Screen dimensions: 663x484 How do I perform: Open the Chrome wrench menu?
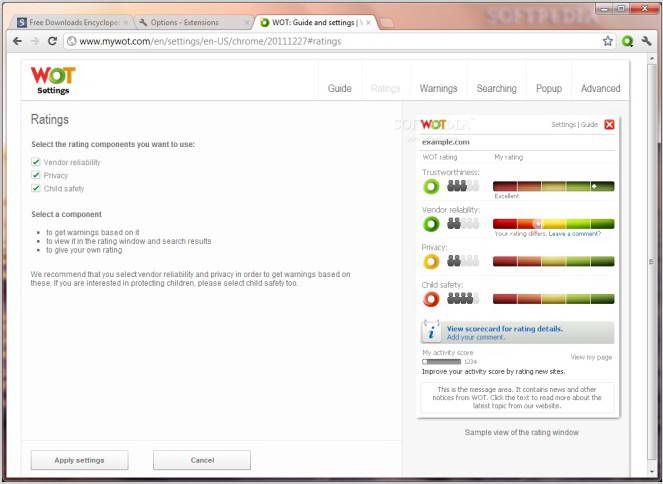point(646,41)
